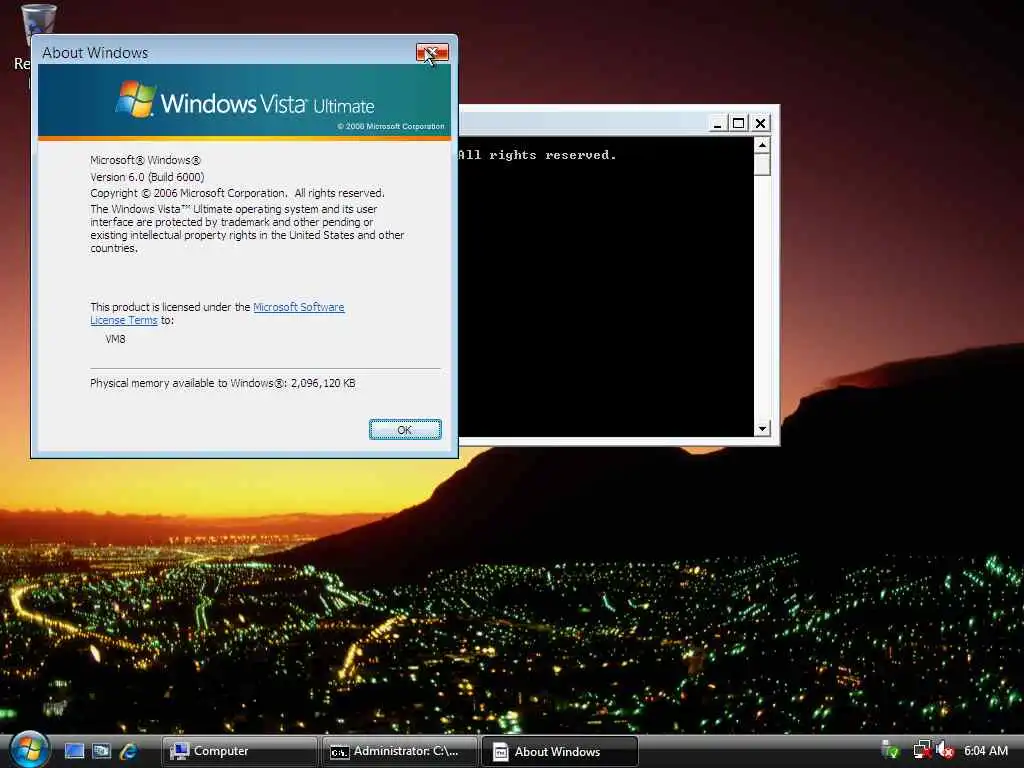Select About Windows taskbar button
The height and width of the screenshot is (768, 1024).
pos(560,751)
